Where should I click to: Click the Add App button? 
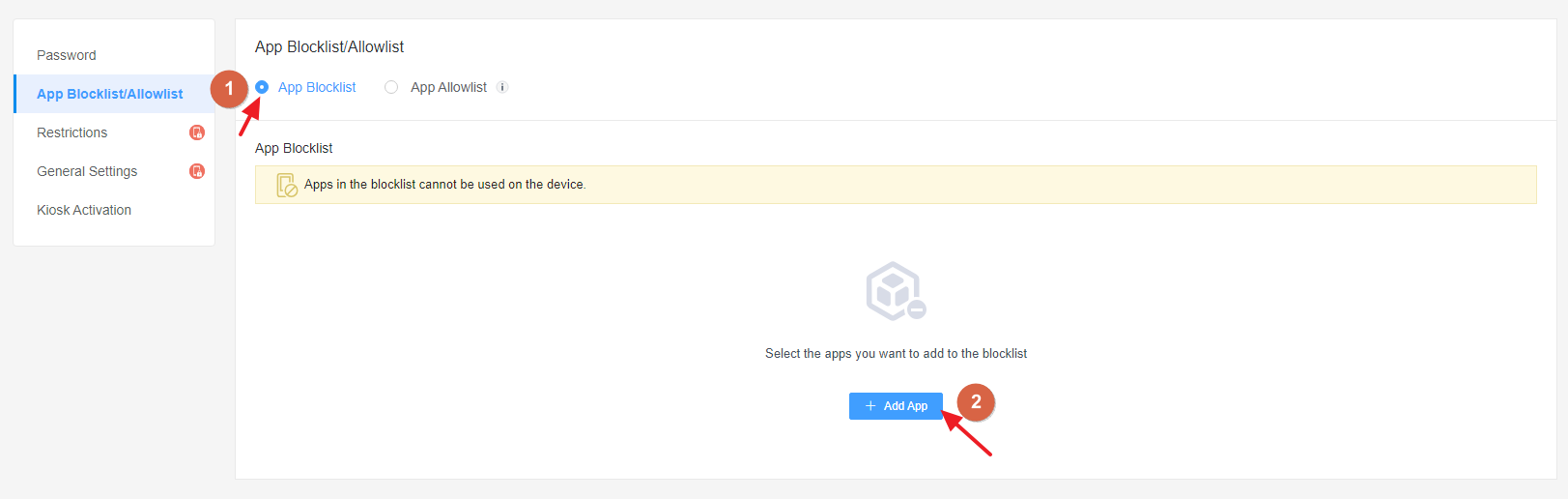click(896, 406)
